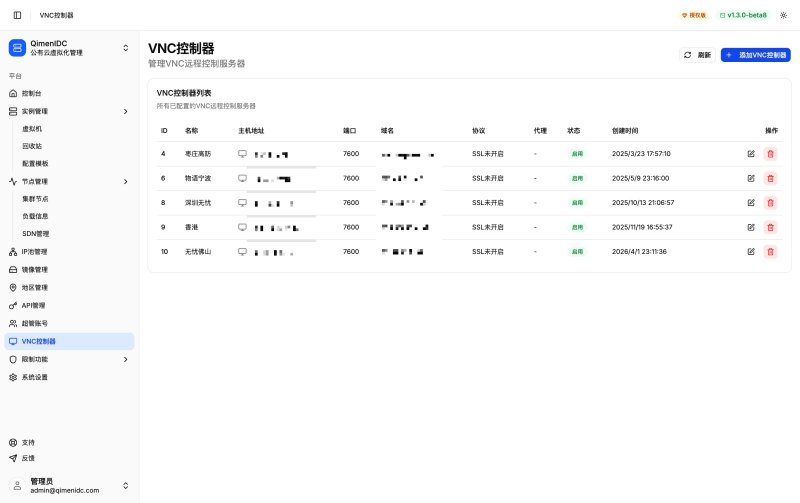Open 系统设置 page
Screen dimensions: 800x503
(x=69, y=377)
